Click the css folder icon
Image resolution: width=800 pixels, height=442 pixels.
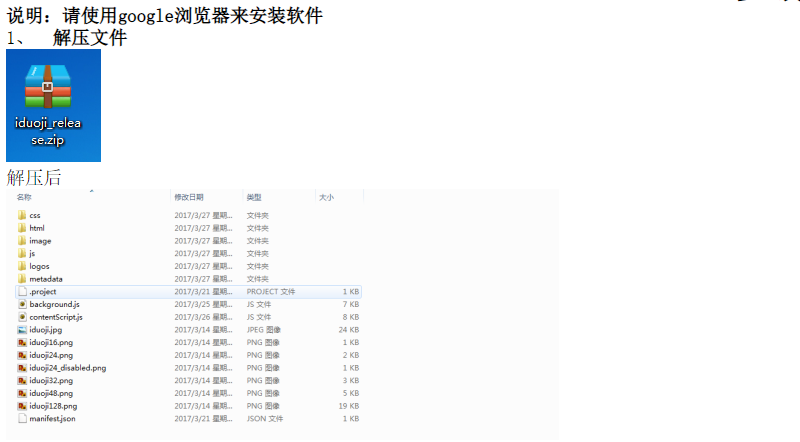coord(22,215)
